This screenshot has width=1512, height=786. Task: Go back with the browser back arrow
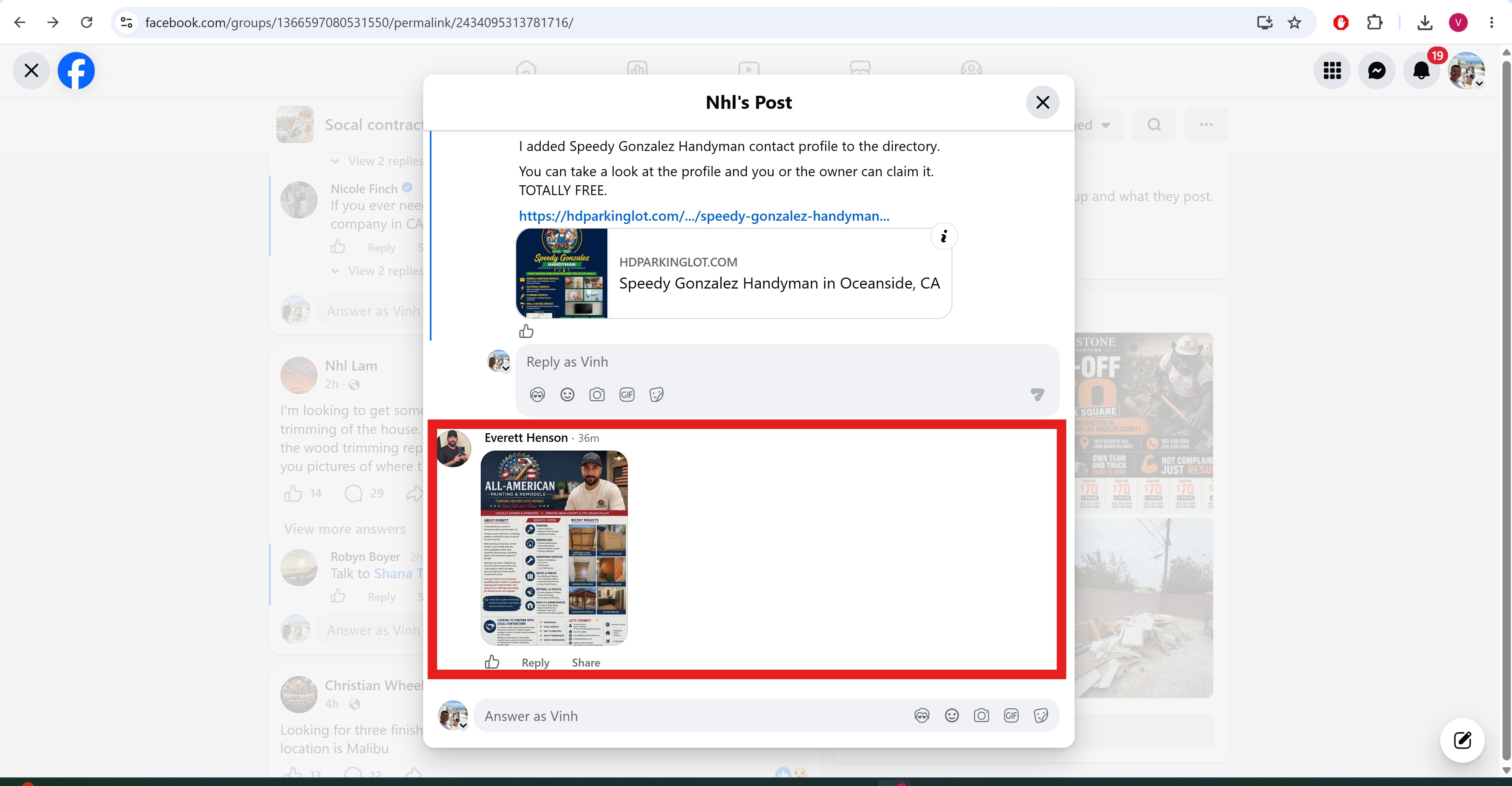(20, 22)
